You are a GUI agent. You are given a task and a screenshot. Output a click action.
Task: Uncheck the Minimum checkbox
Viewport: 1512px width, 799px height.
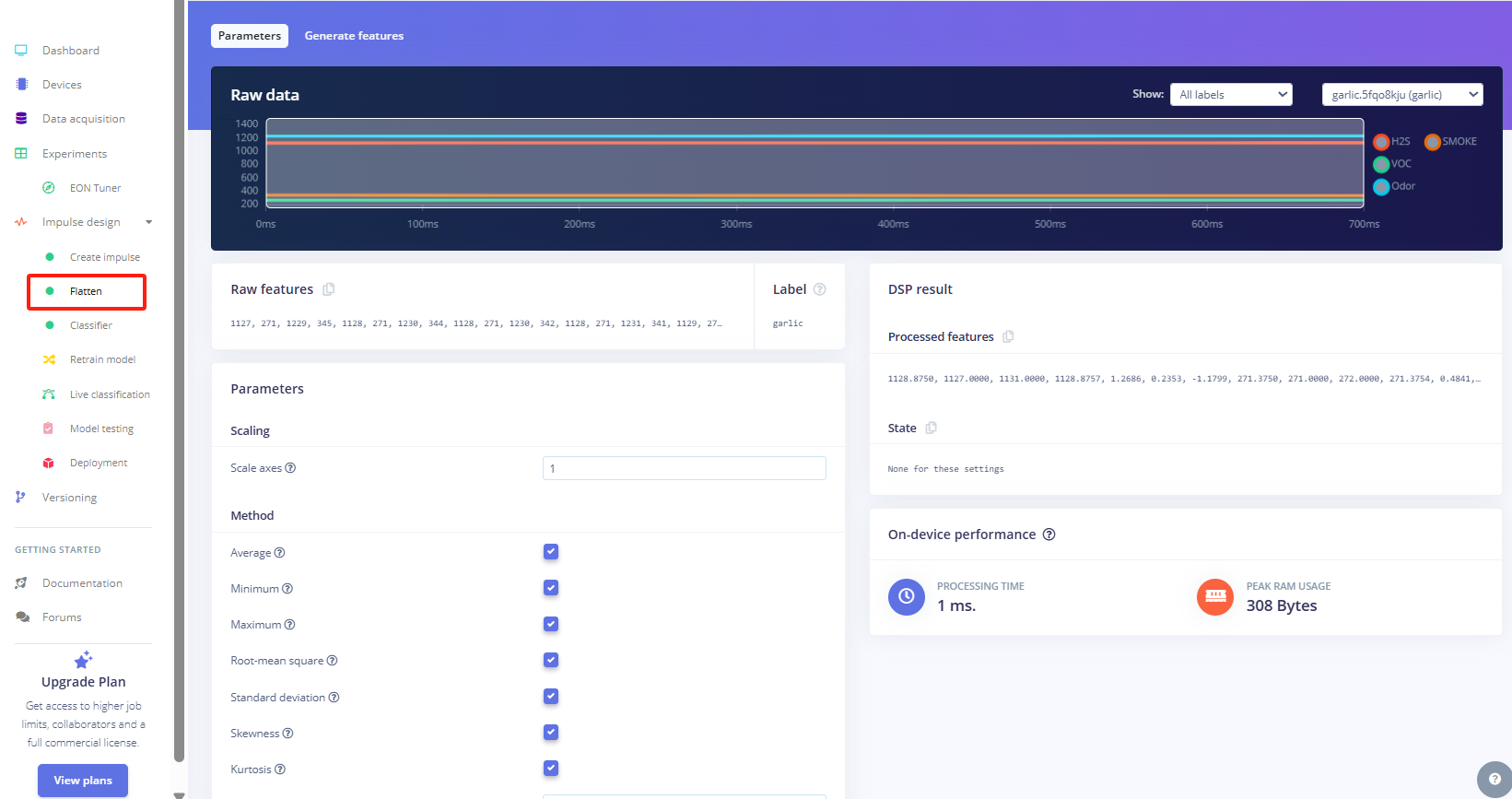[x=551, y=588]
